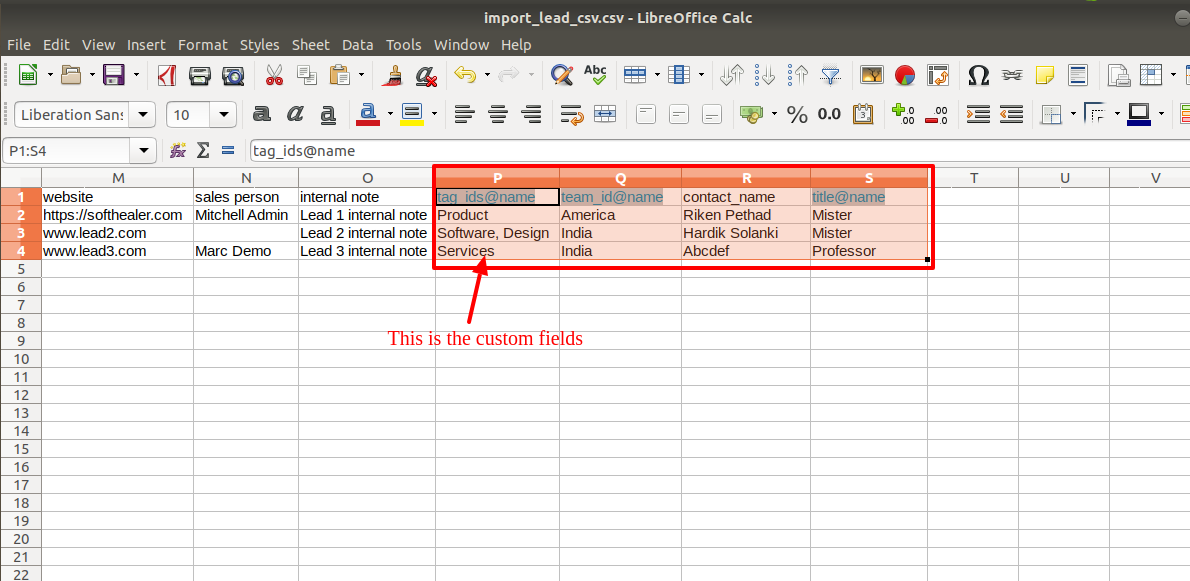Click Export as PDF icon
Screen dimensions: 1190x581
(166, 74)
